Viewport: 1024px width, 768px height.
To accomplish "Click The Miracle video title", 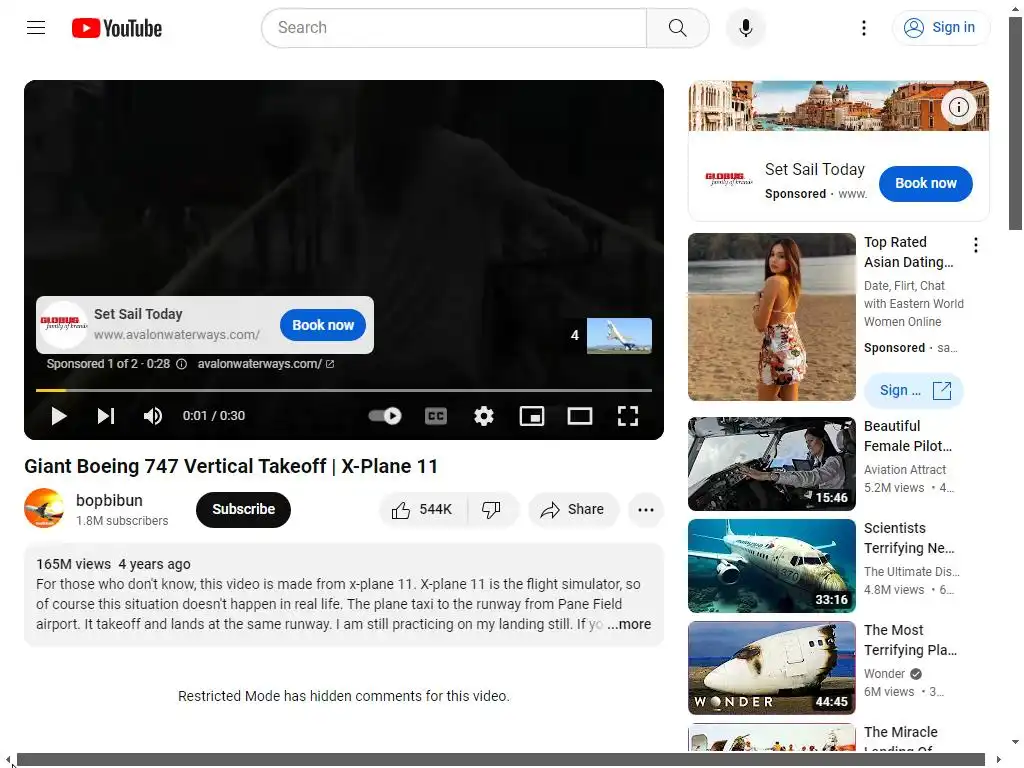I will click(x=901, y=740).
